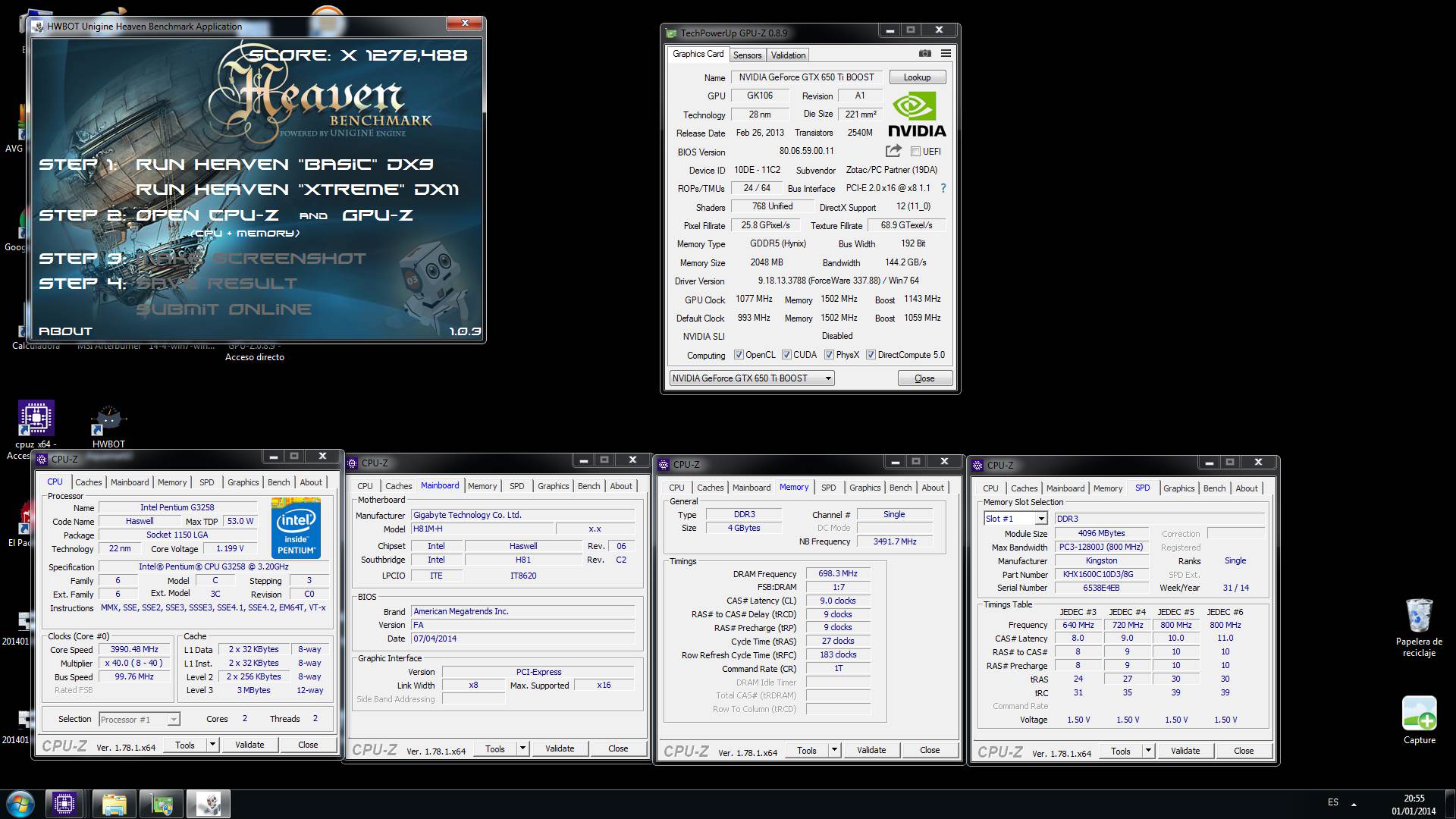
Task: Click Close in the CPU-Z Memory window
Action: click(930, 750)
